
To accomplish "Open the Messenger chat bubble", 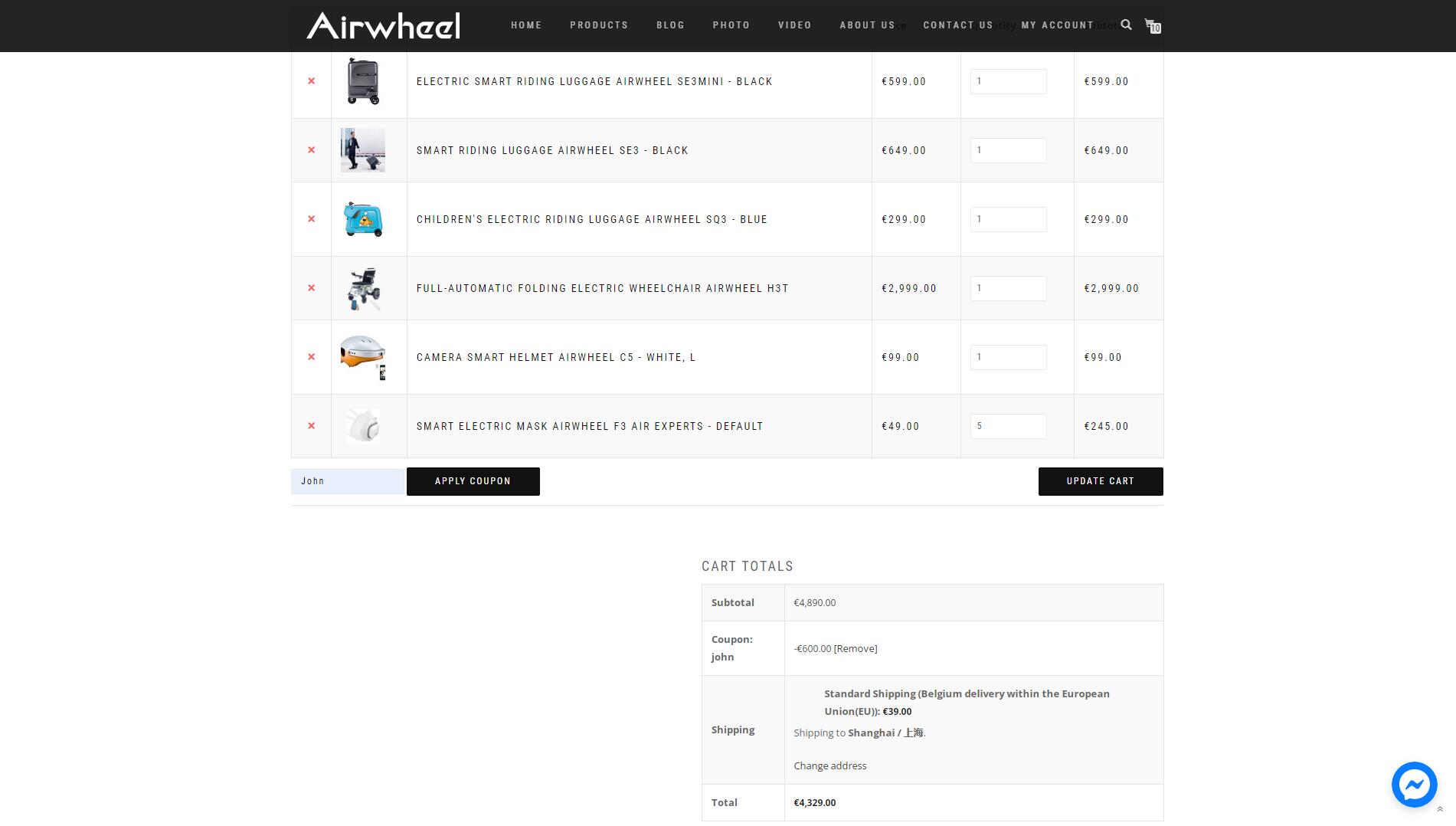I will 1414,784.
